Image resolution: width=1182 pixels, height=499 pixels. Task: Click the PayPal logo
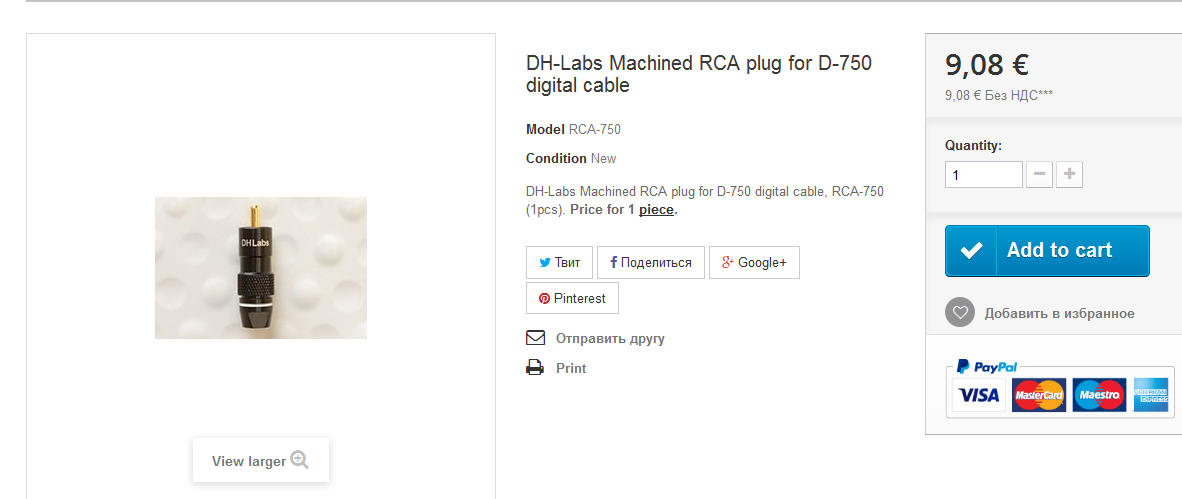[x=987, y=367]
